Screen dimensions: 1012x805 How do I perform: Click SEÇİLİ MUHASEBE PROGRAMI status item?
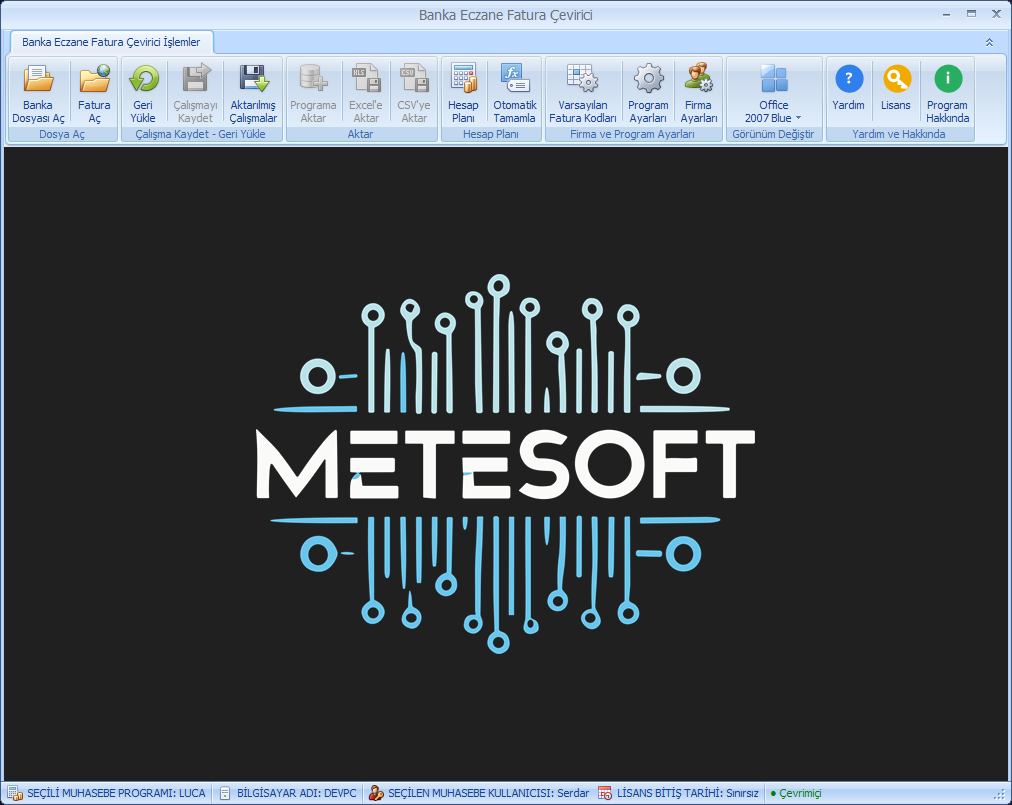coord(107,793)
